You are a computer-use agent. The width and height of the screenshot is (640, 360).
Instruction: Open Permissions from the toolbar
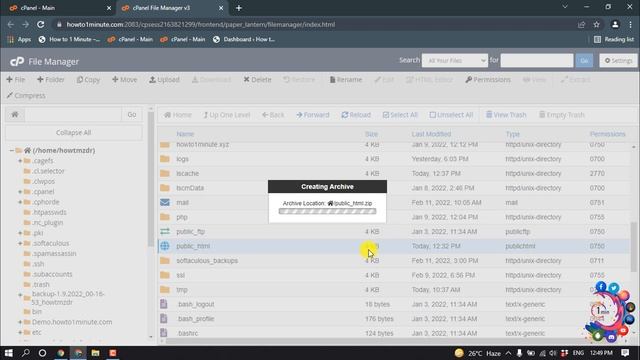point(488,80)
